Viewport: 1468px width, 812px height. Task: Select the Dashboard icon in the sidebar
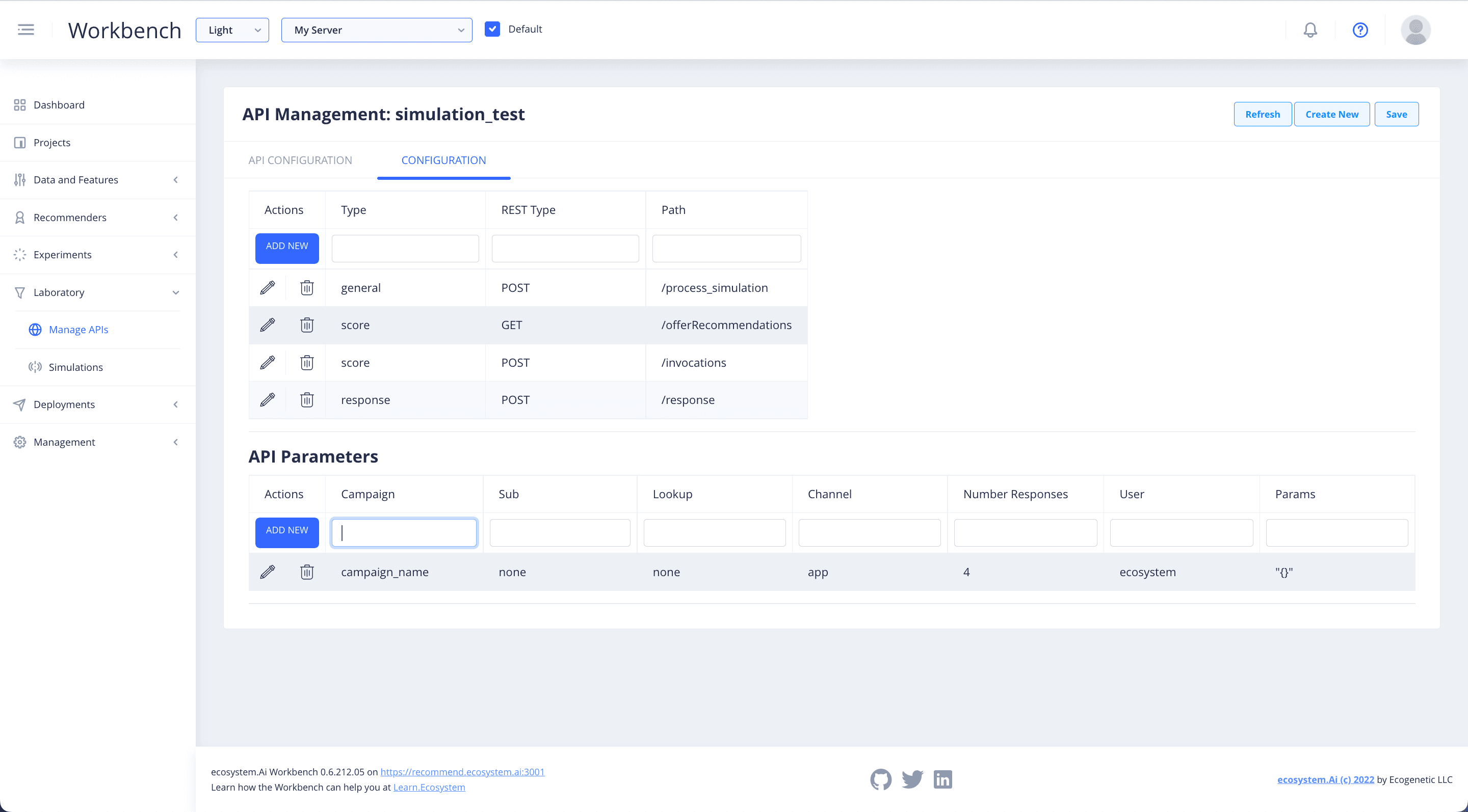coord(19,105)
